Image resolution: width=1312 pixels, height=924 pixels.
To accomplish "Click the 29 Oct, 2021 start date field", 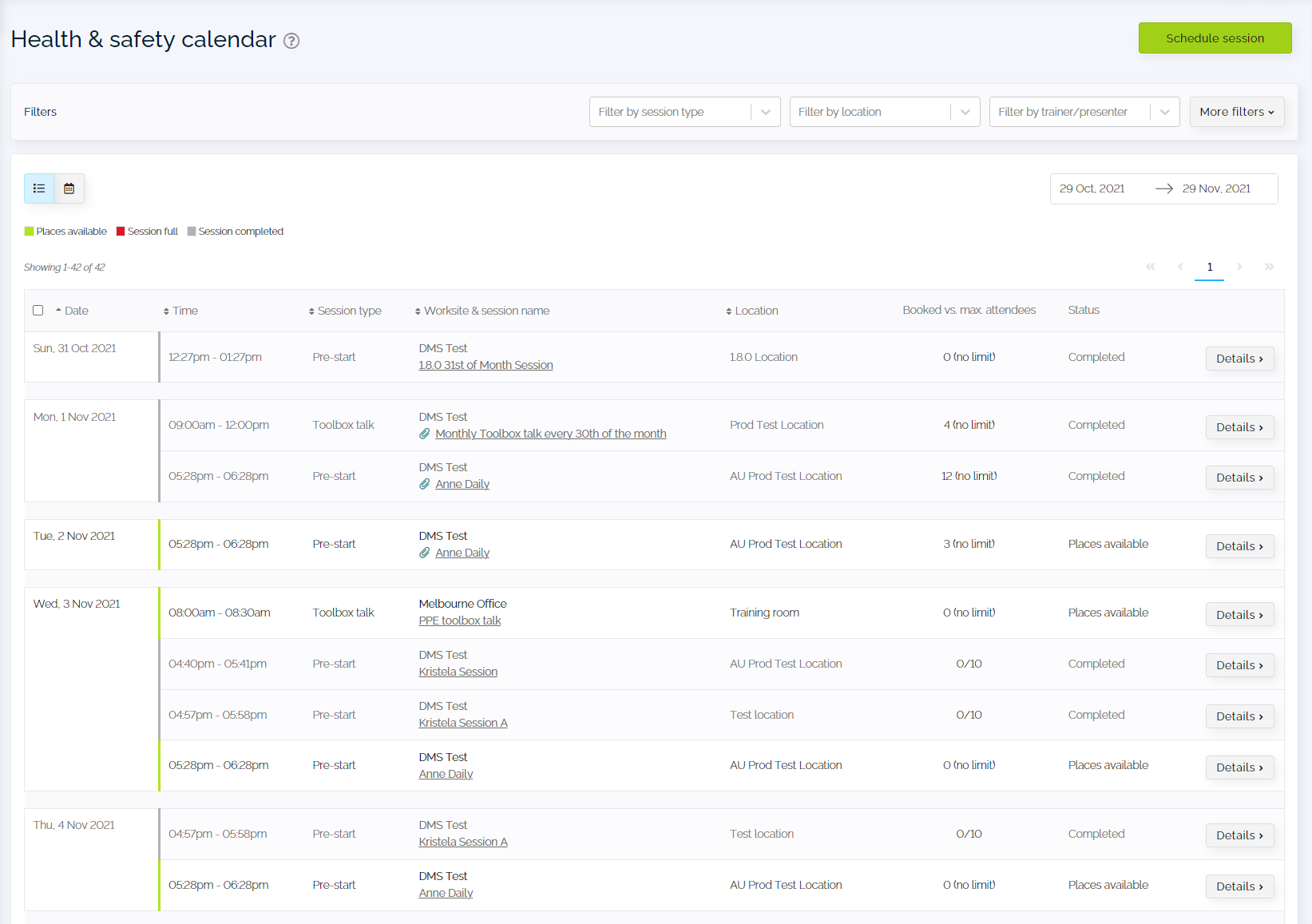I will pos(1092,188).
